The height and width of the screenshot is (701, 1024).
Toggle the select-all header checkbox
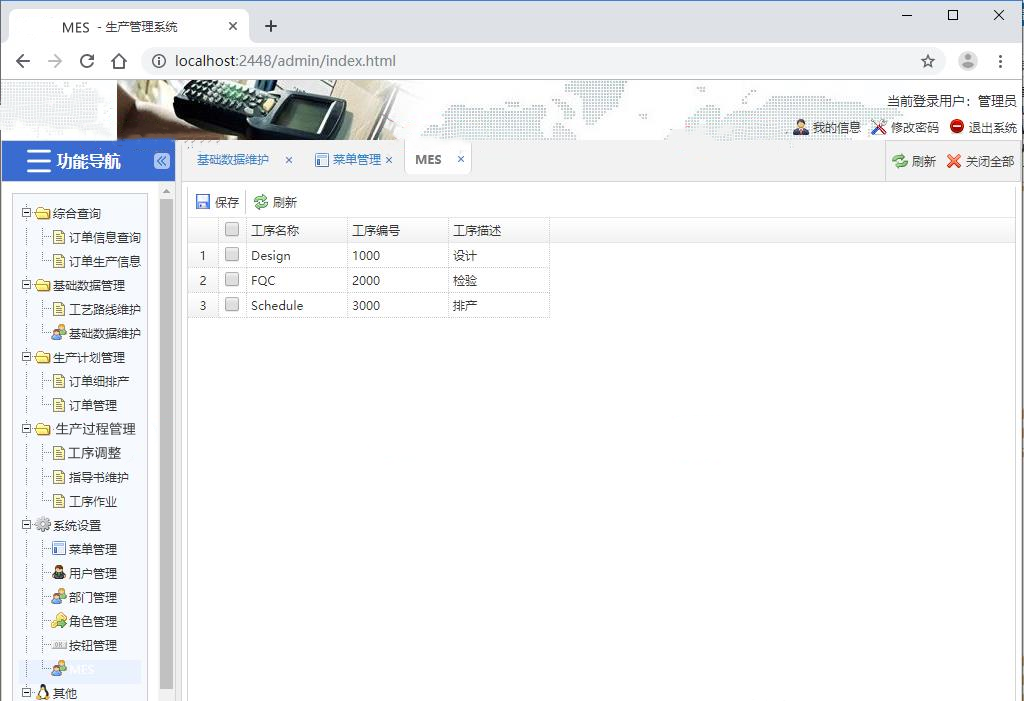coord(232,230)
